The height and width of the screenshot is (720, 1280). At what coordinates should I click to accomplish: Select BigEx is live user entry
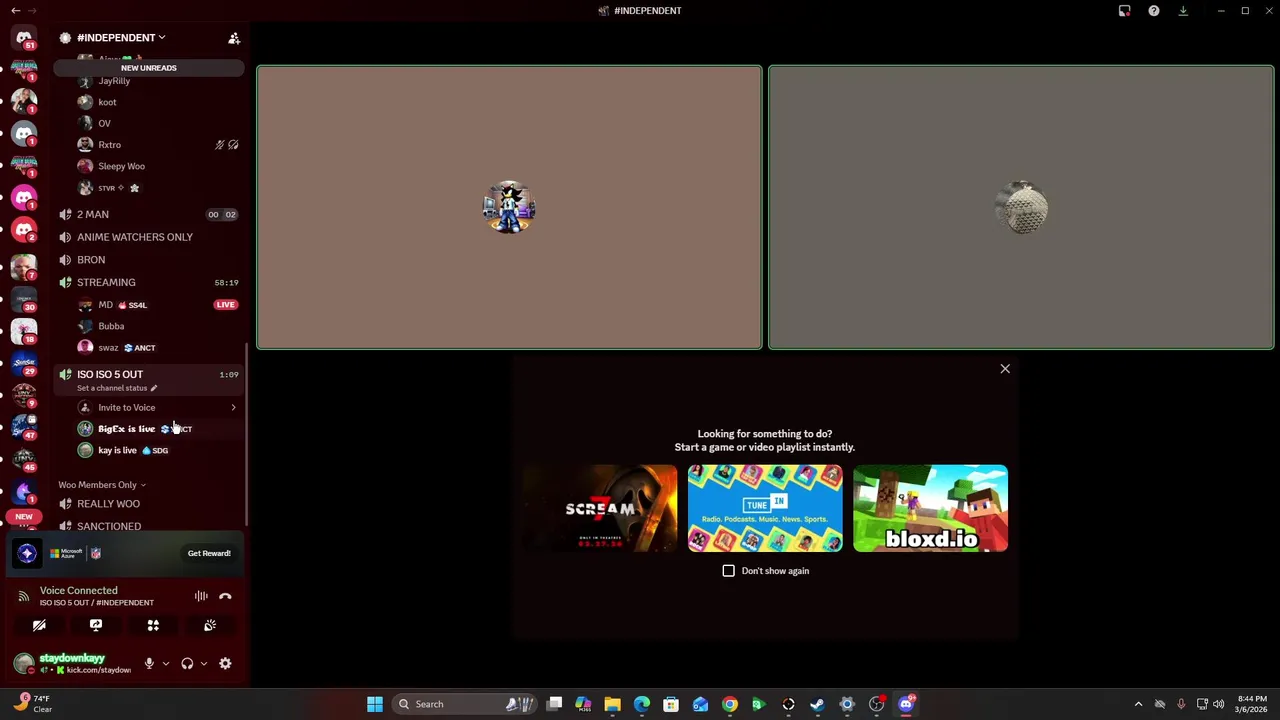click(126, 429)
